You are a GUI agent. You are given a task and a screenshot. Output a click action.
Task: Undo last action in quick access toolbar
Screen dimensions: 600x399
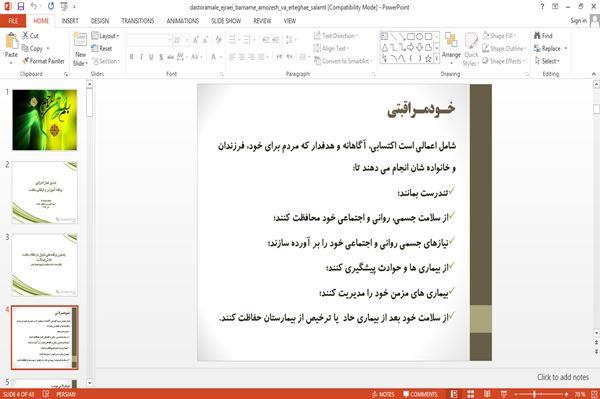click(34, 7)
